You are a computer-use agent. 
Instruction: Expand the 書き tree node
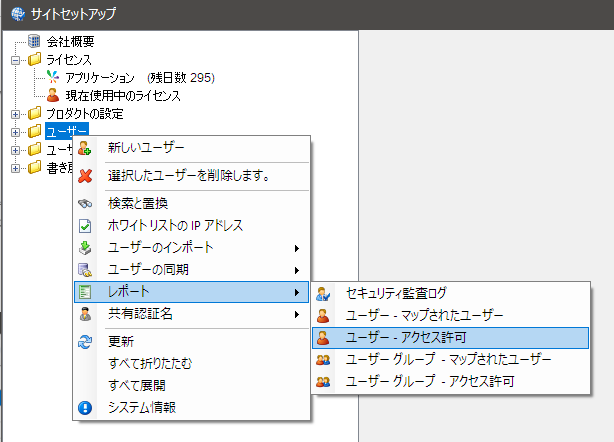click(15, 168)
